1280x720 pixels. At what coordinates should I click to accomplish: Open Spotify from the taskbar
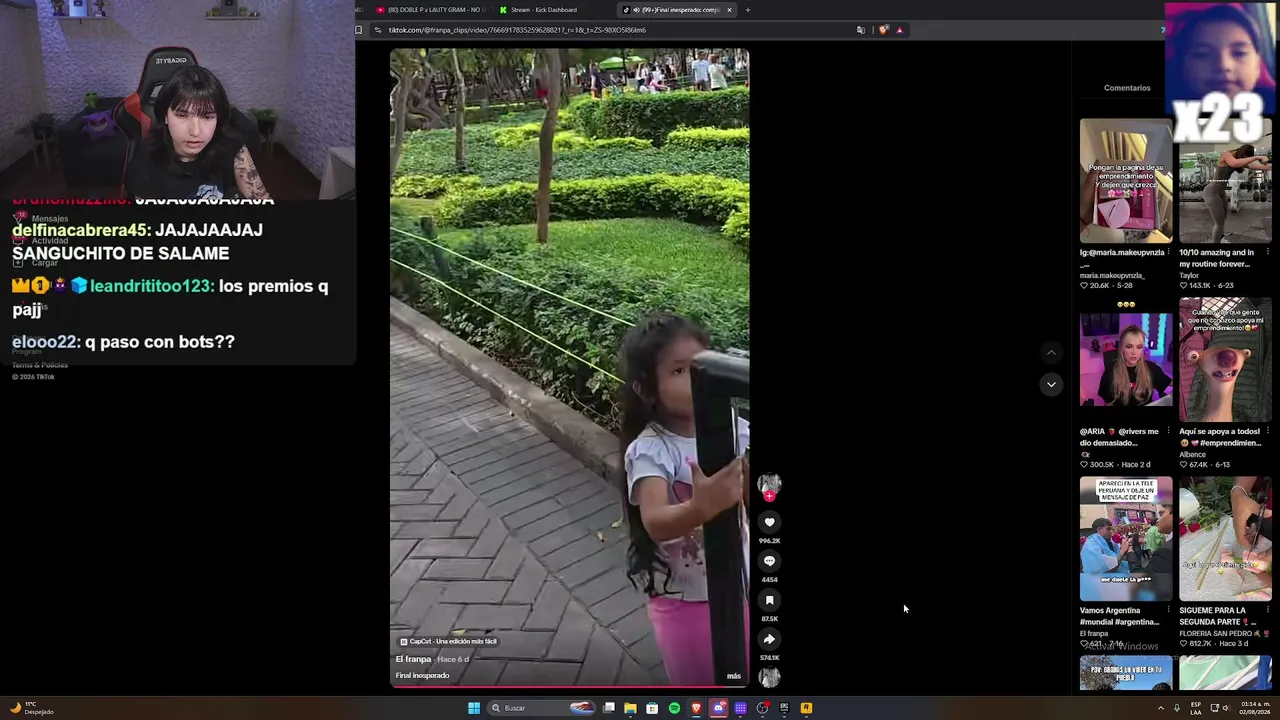[x=674, y=708]
